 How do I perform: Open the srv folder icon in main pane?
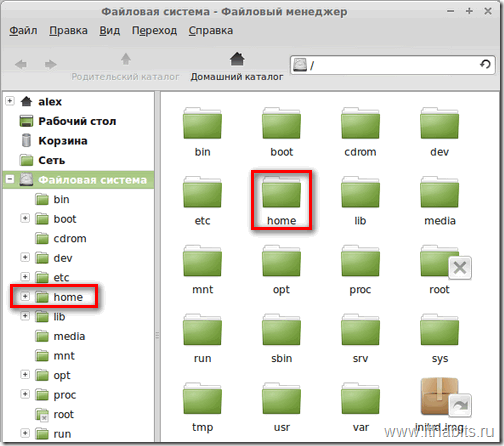point(360,330)
